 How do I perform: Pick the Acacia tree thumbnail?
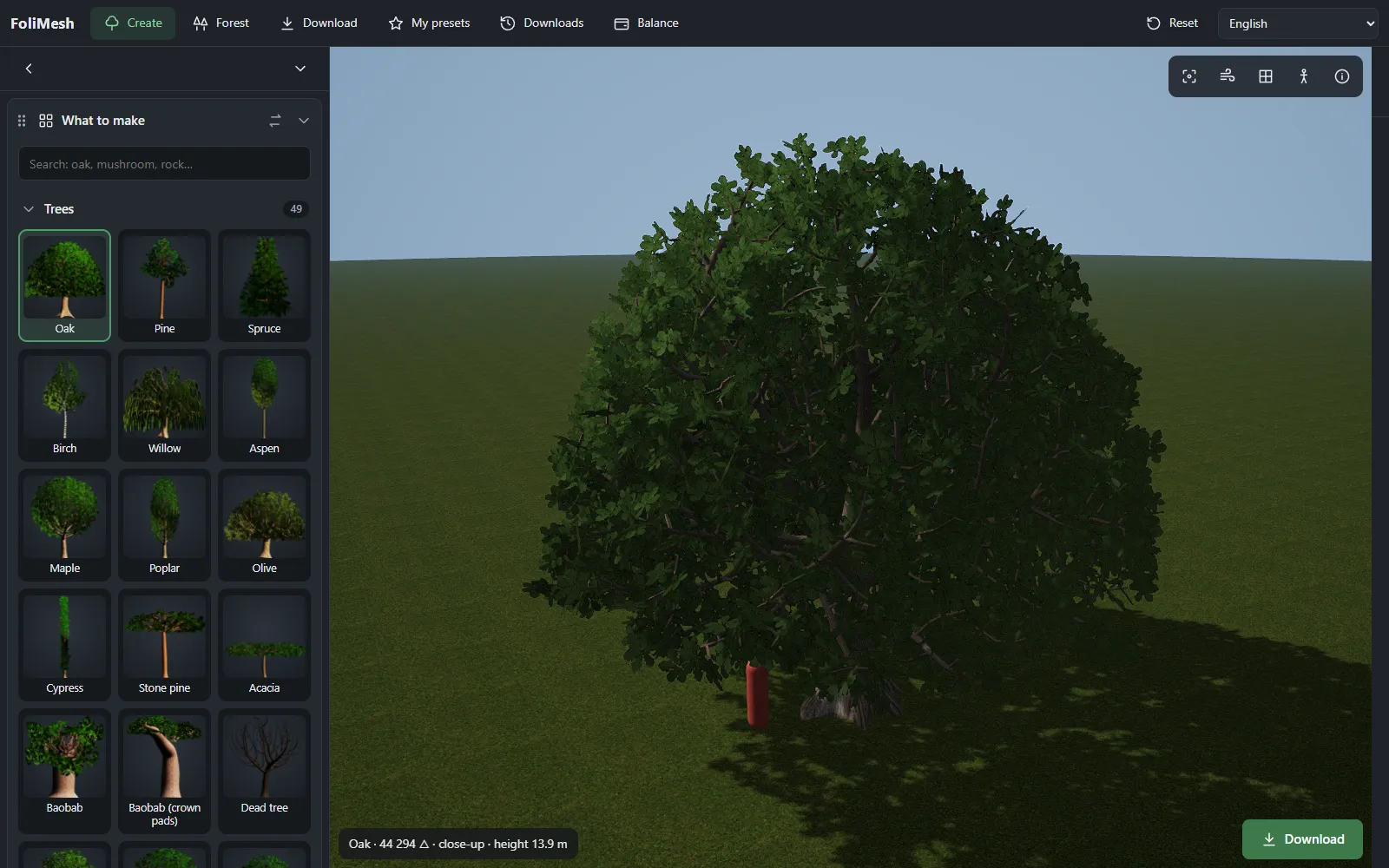[265, 645]
